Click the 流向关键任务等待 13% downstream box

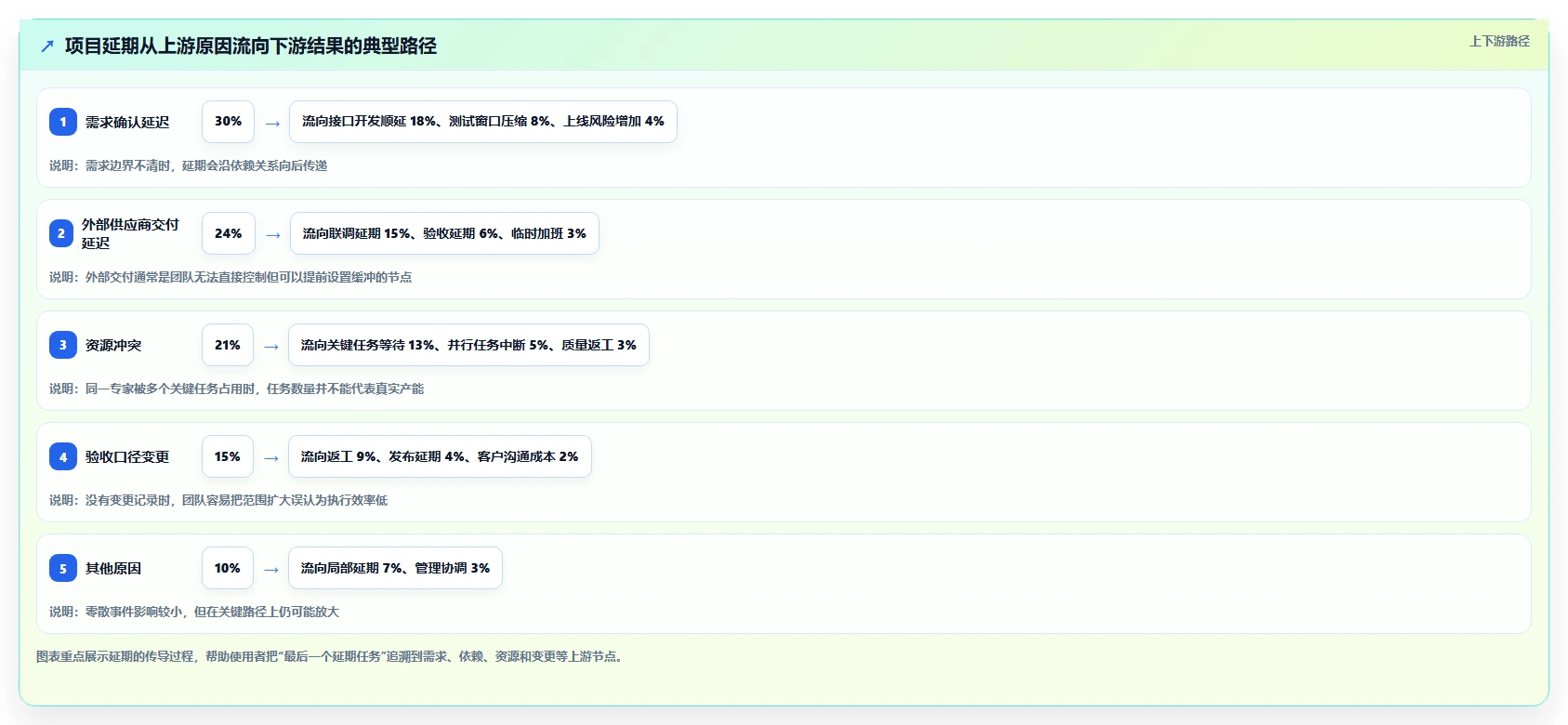[468, 345]
